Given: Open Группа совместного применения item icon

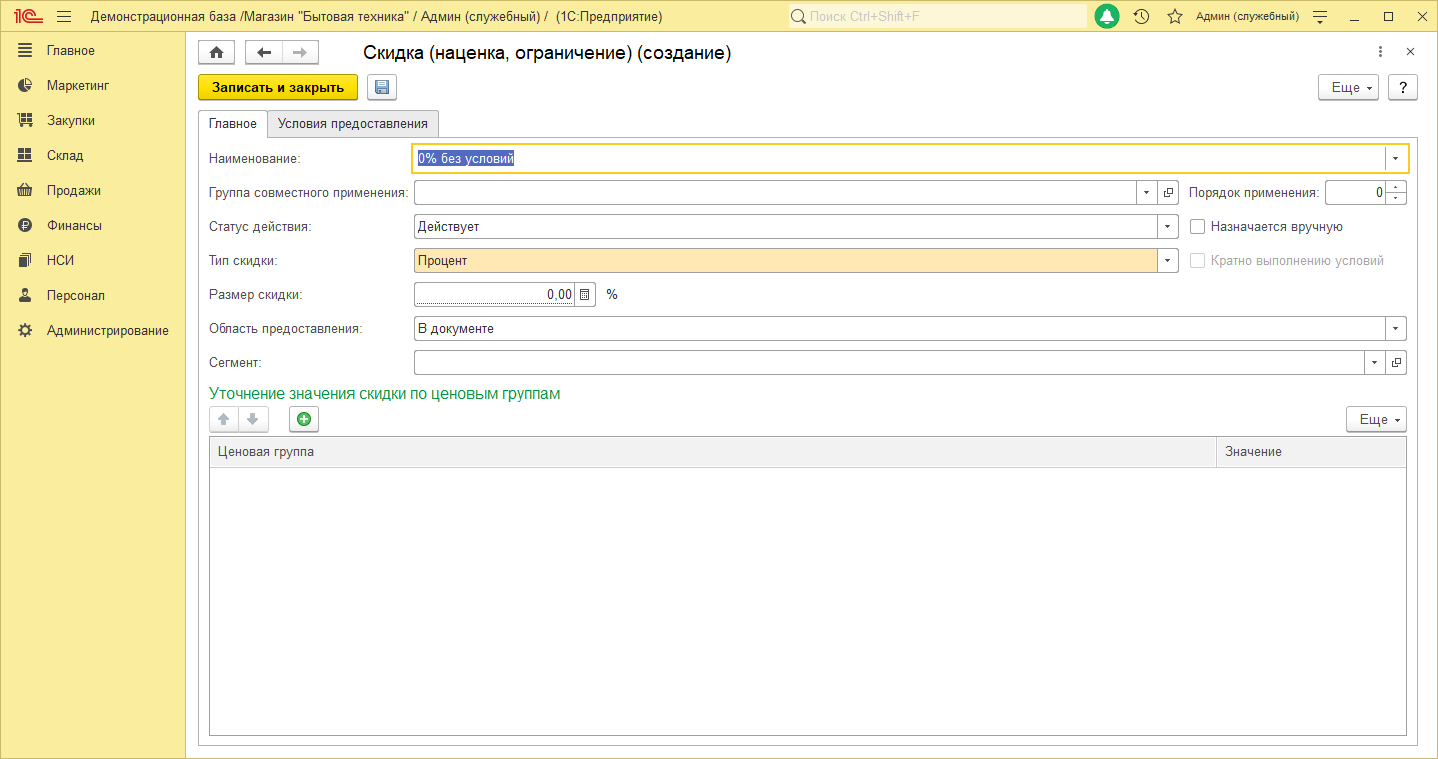Looking at the screenshot, I should click(x=1168, y=193).
